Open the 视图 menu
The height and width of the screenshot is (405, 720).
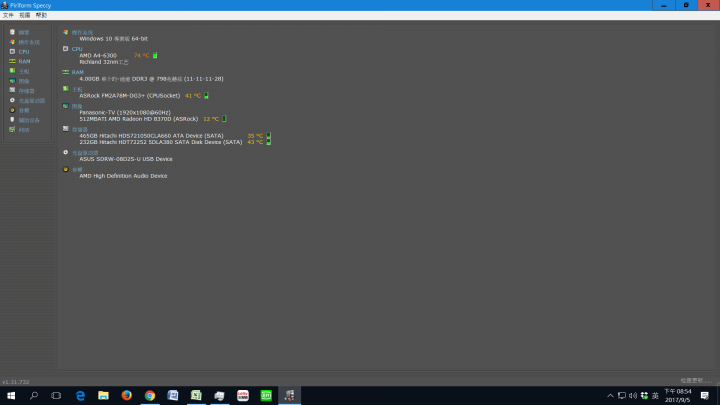[25, 15]
